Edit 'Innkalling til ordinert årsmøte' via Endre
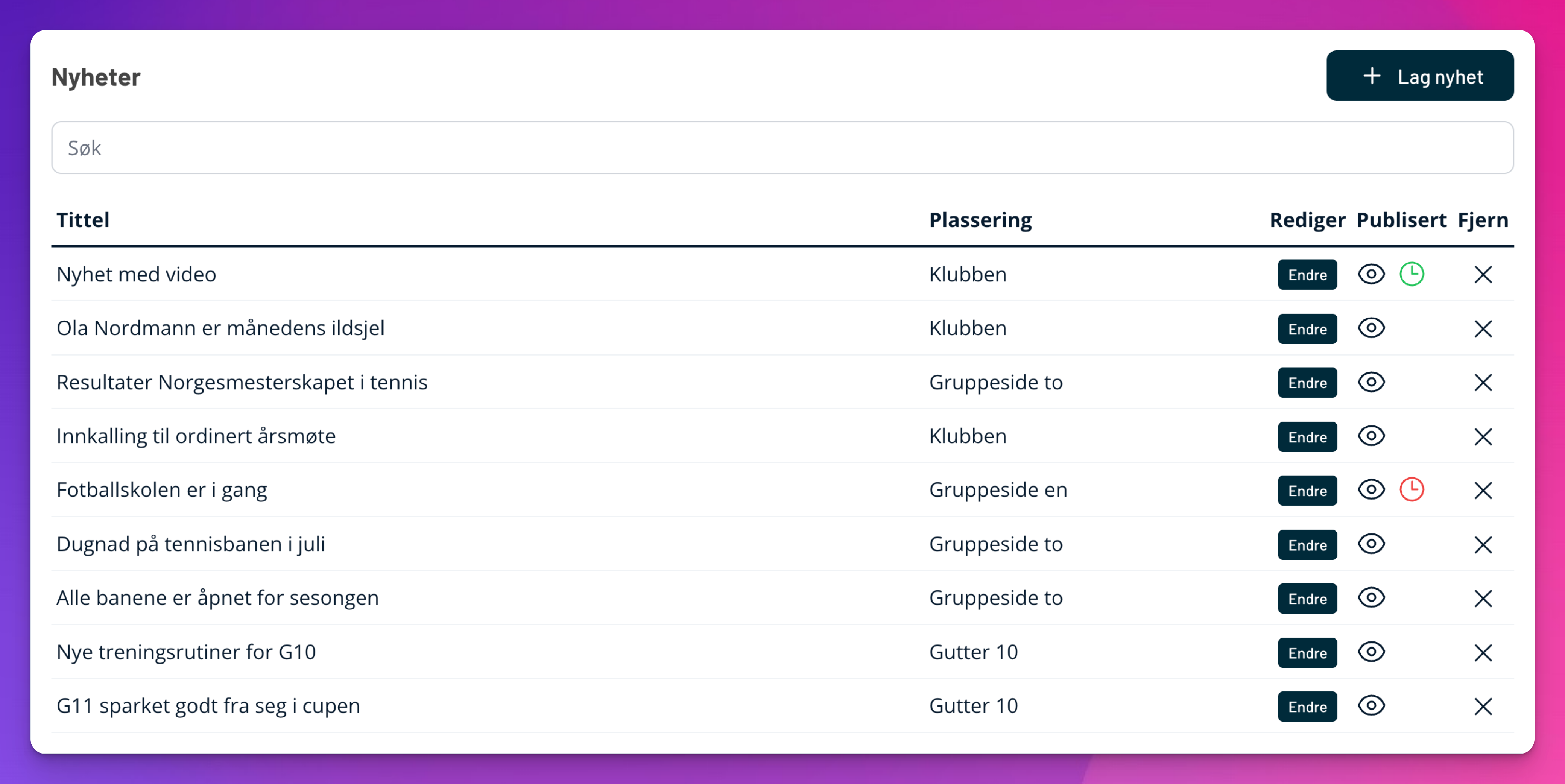The width and height of the screenshot is (1565, 784). (x=1307, y=436)
